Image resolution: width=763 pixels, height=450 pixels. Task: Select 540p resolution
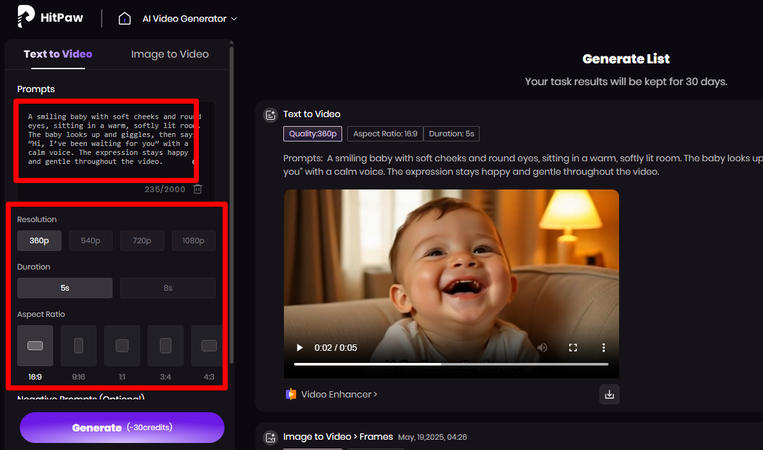91,240
